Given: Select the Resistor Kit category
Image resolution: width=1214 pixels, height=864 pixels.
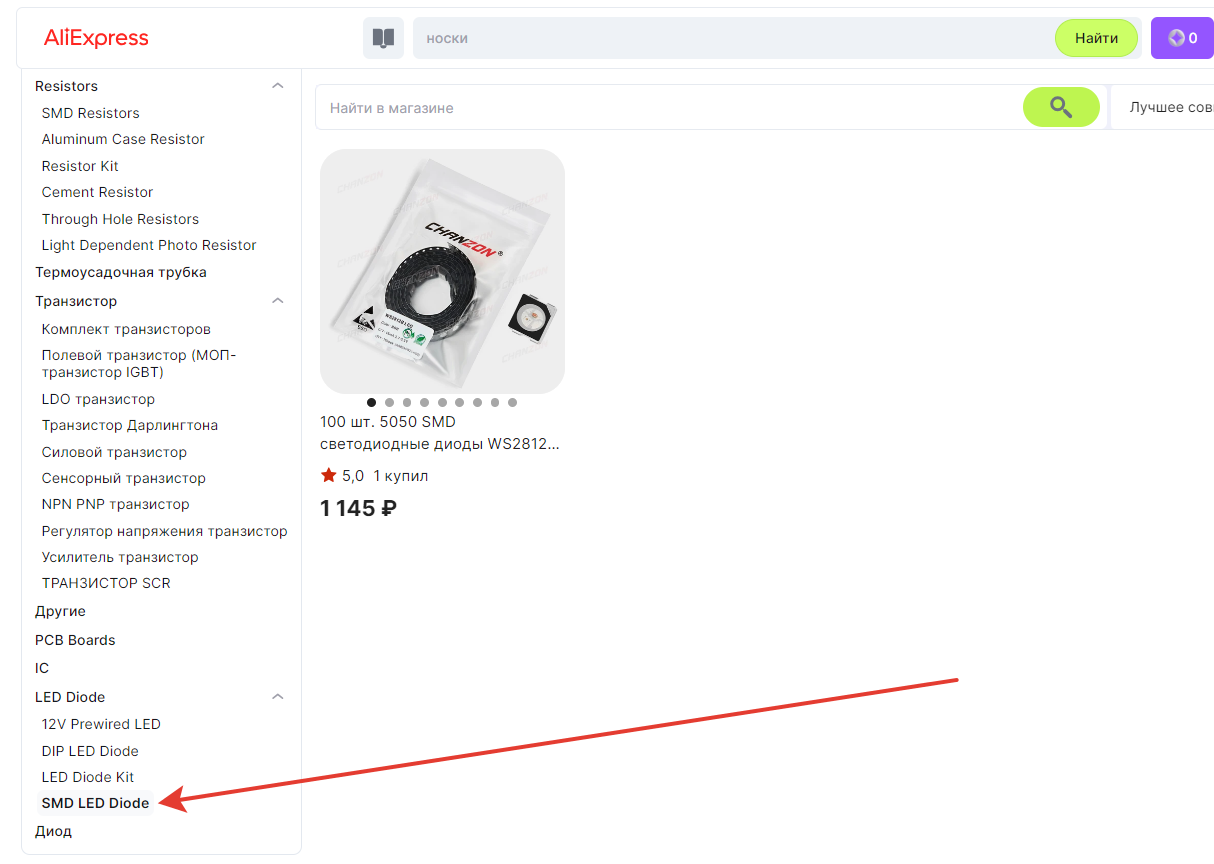Looking at the screenshot, I should (80, 166).
